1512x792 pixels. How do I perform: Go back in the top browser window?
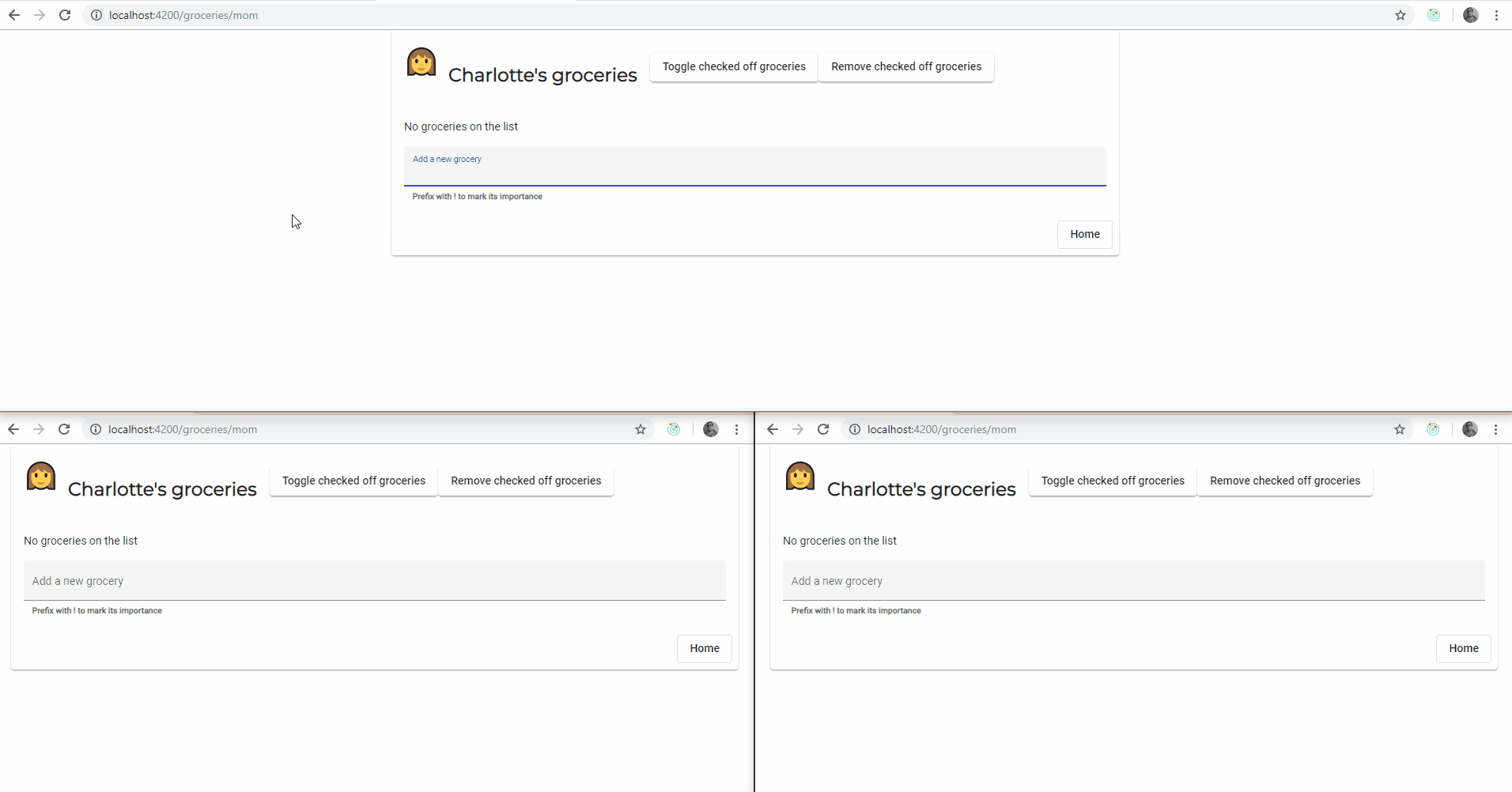coord(14,15)
